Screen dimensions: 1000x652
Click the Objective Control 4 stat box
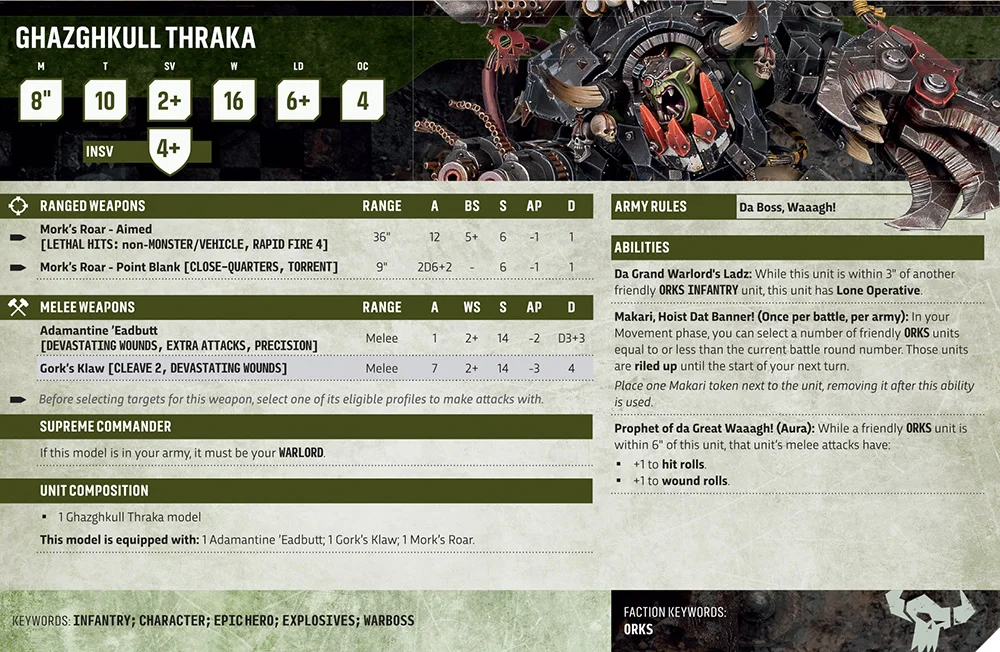pos(363,100)
